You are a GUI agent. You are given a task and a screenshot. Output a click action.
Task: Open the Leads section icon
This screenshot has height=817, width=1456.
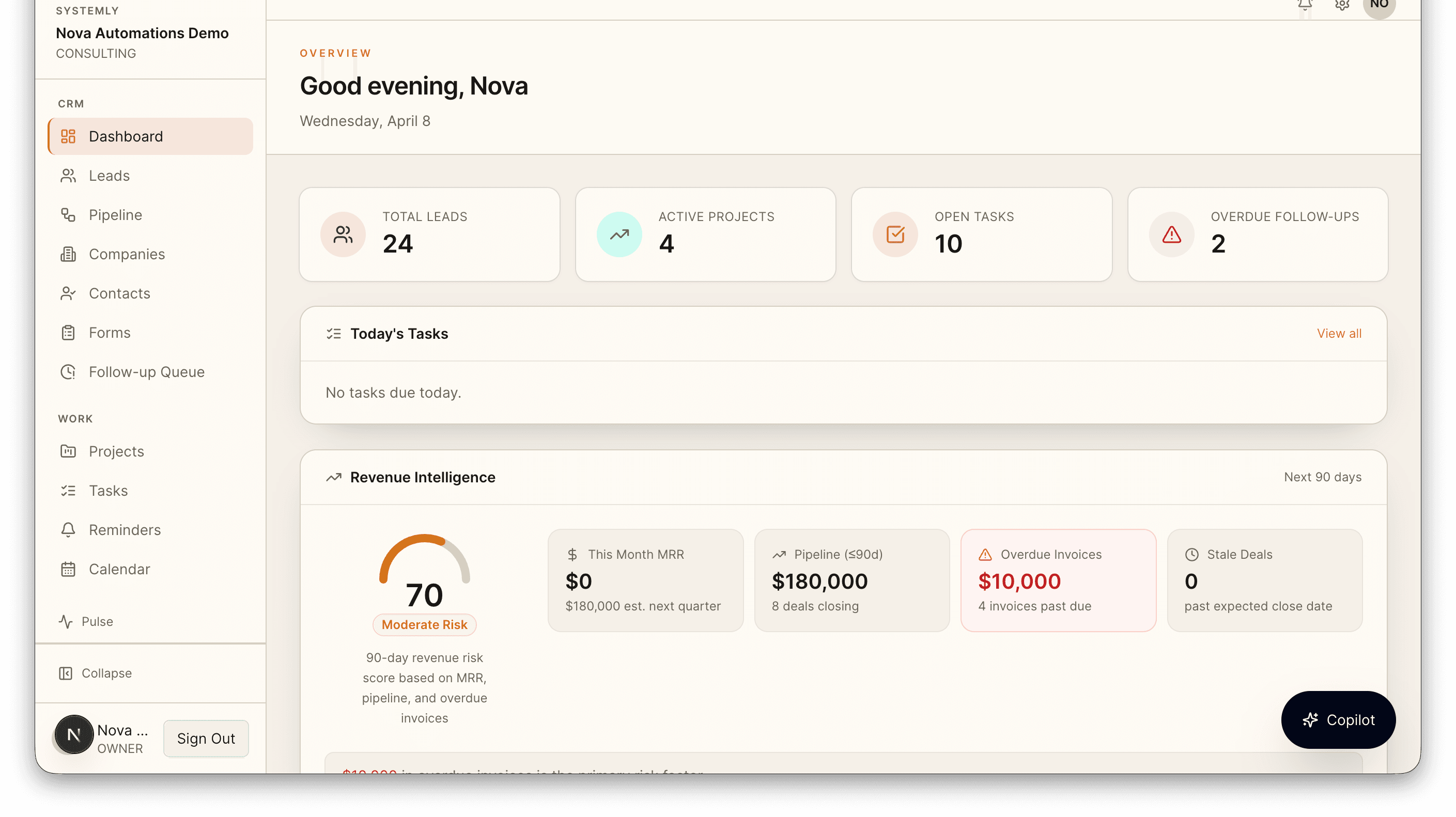[68, 176]
